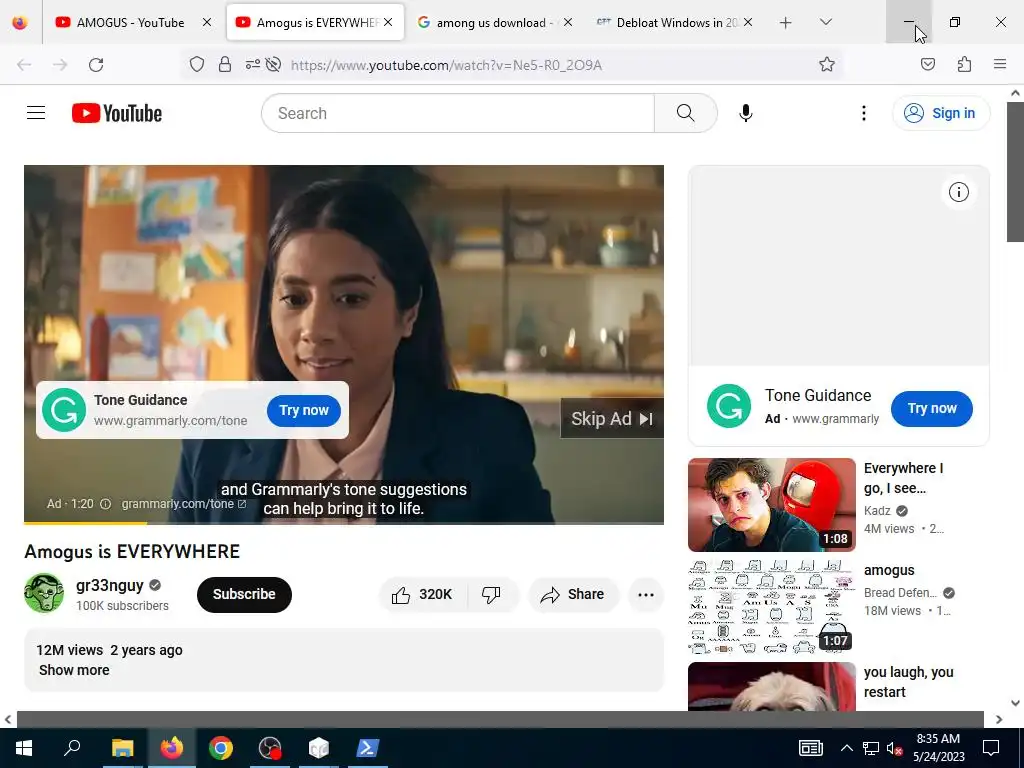Subscribe to gr33nguy
The image size is (1024, 768).
pos(244,594)
